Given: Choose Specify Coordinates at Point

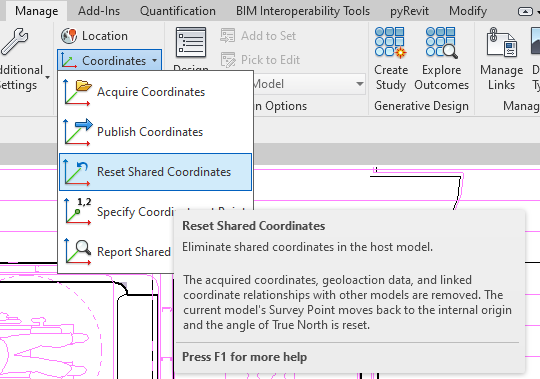Looking at the screenshot, I should (156, 212).
